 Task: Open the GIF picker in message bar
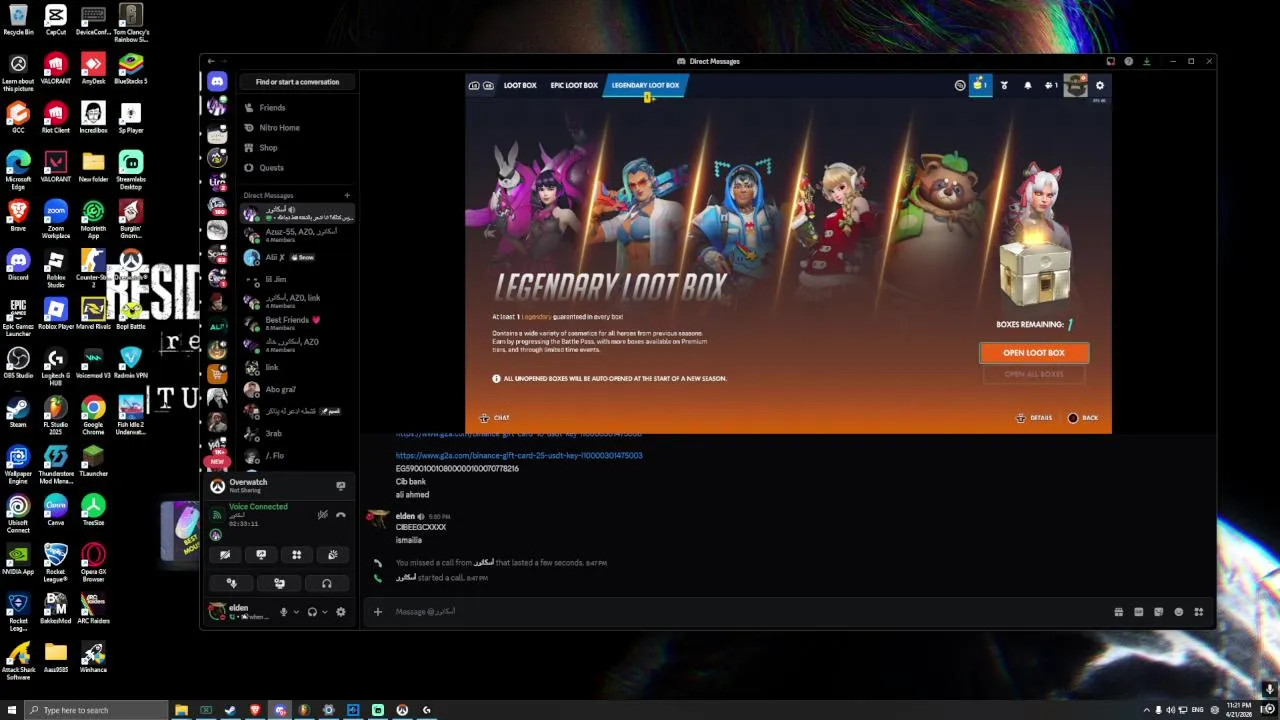pos(1139,612)
